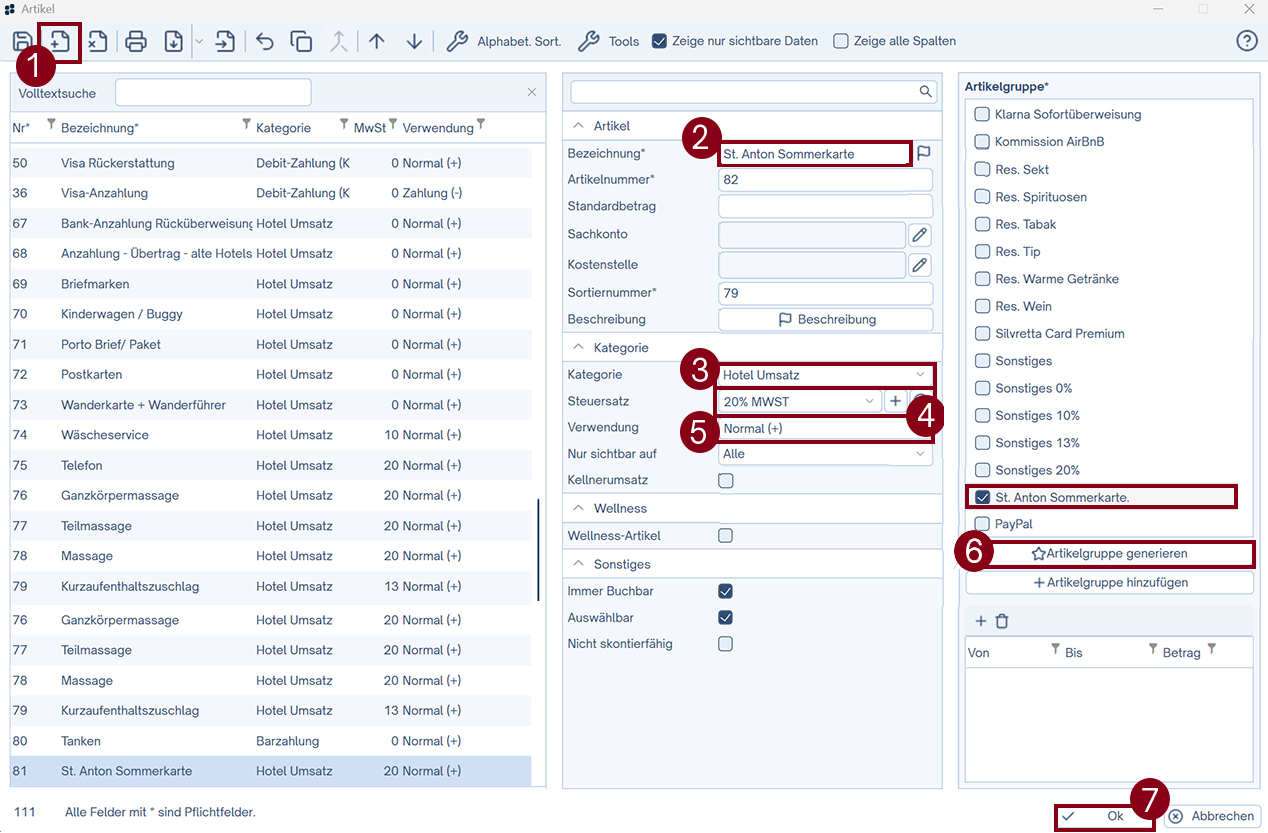Image resolution: width=1268 pixels, height=833 pixels.
Task: Move article up with arrow icon
Action: click(377, 41)
